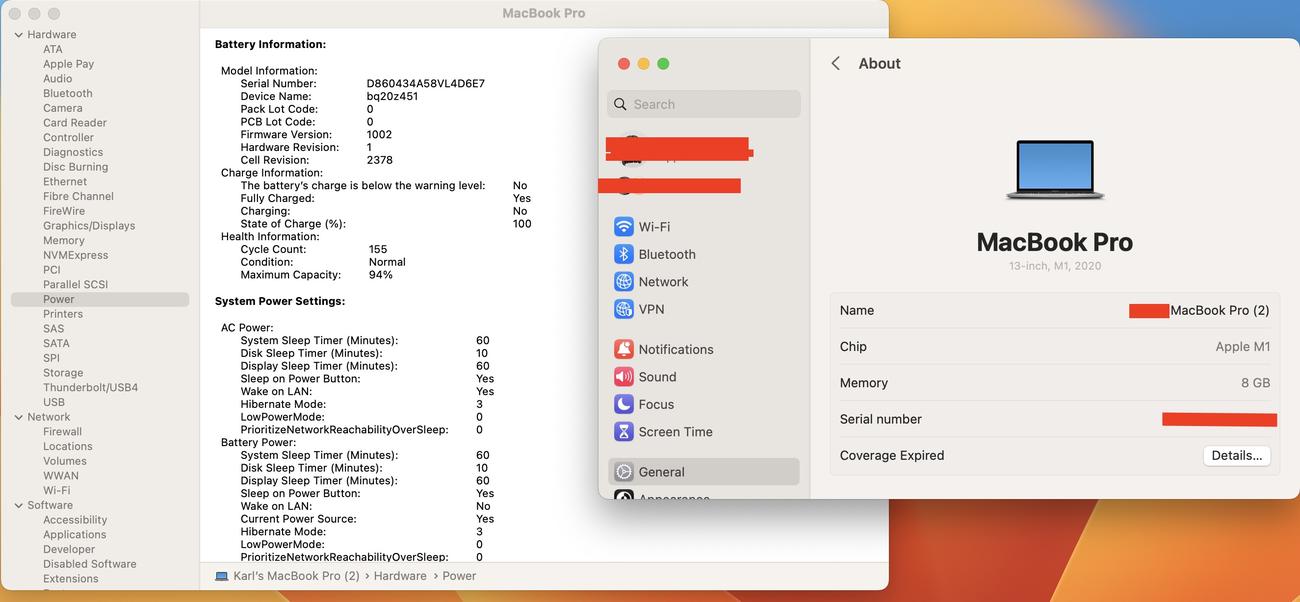This screenshot has width=1300, height=602.
Task: Collapse the Network section in System Information
Action: [18, 417]
